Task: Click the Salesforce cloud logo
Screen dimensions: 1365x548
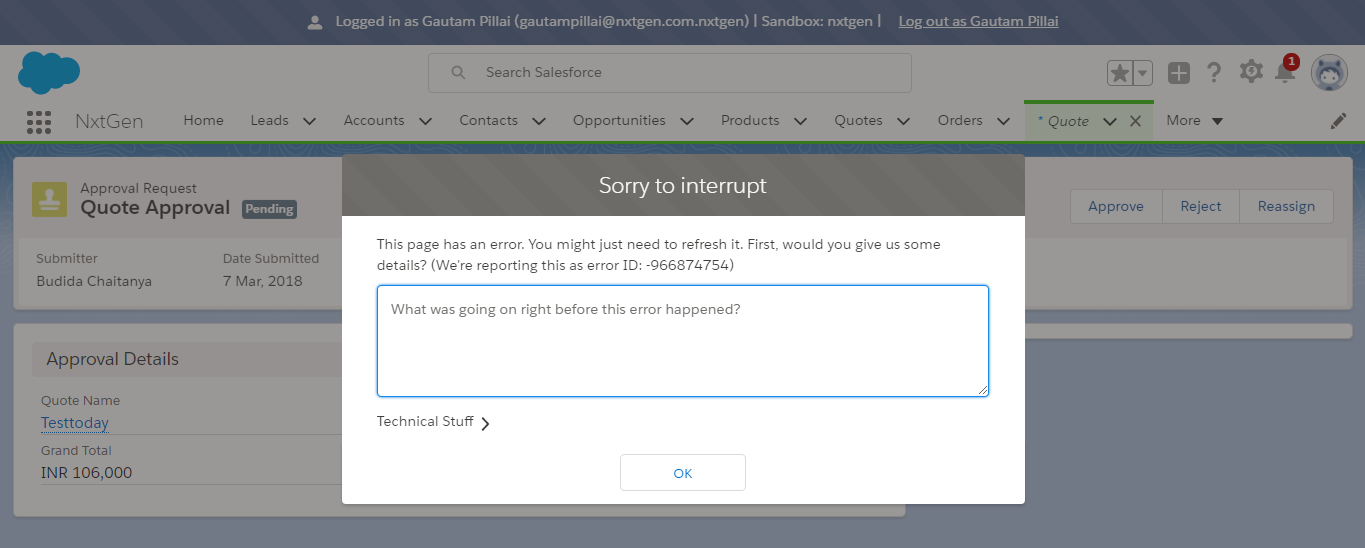Action: (49, 73)
